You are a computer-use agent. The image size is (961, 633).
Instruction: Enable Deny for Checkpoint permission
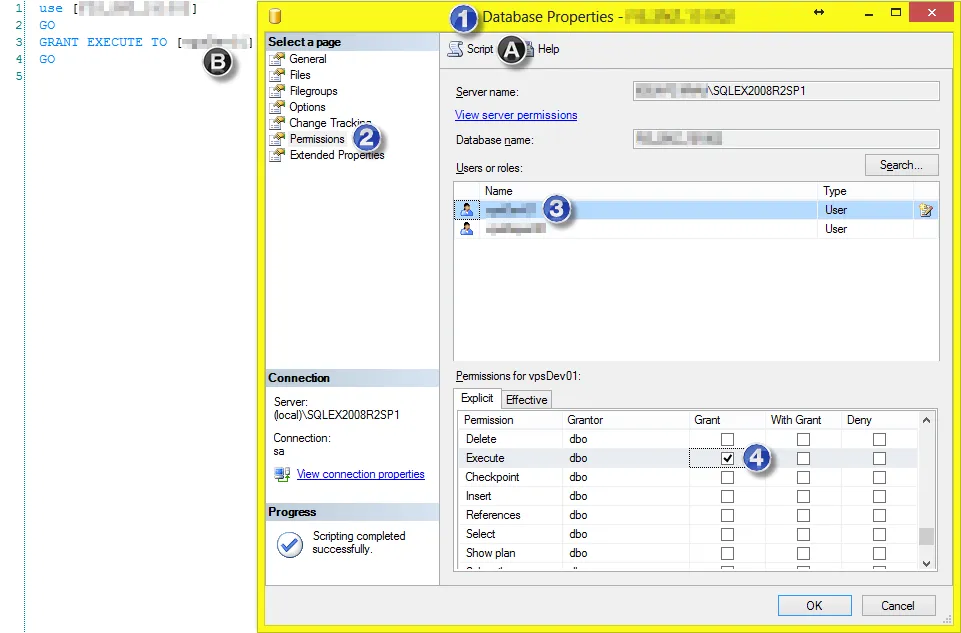coord(879,477)
